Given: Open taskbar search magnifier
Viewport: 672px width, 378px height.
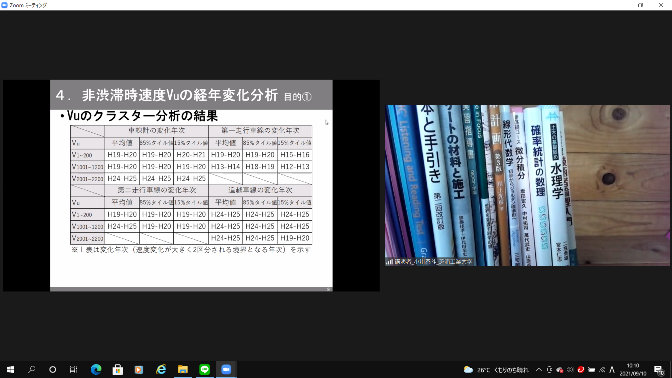Looking at the screenshot, I should [31, 369].
